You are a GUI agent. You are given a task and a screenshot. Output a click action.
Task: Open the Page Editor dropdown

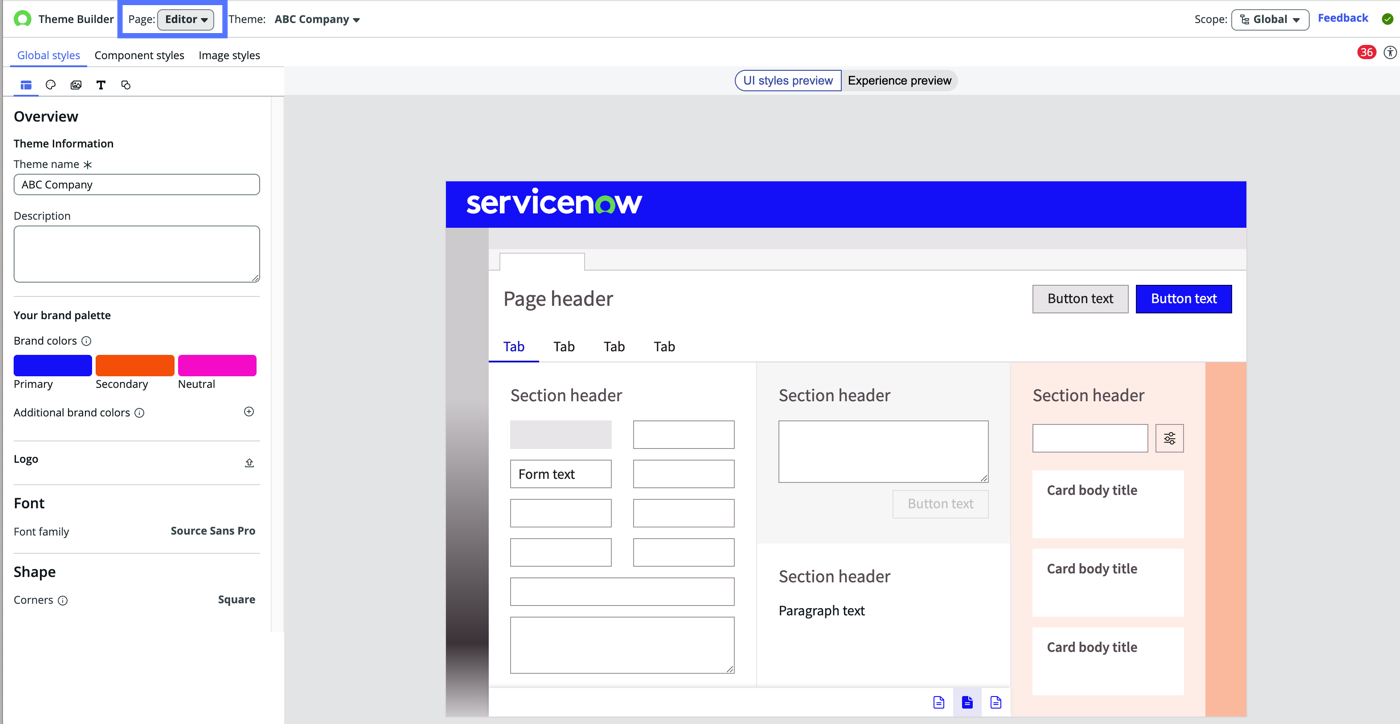(x=186, y=19)
